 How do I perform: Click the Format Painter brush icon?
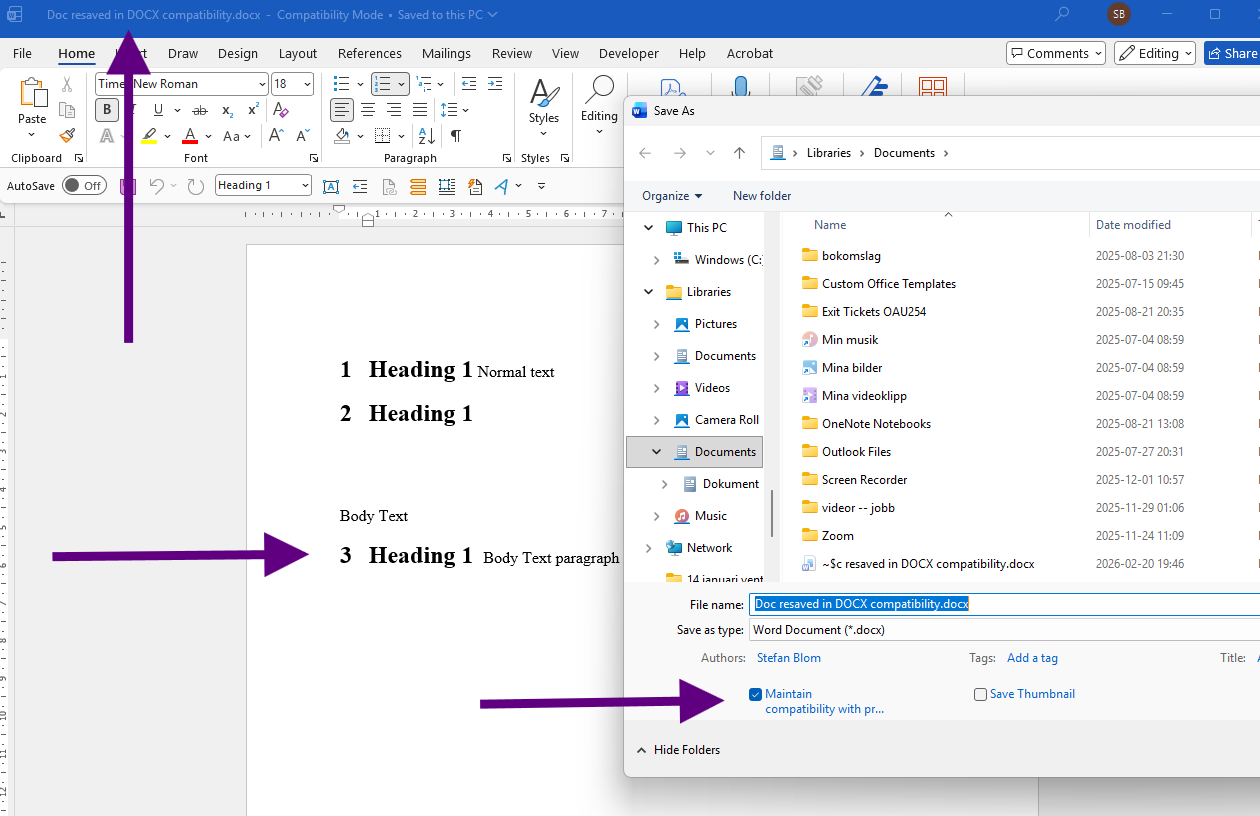click(x=67, y=136)
